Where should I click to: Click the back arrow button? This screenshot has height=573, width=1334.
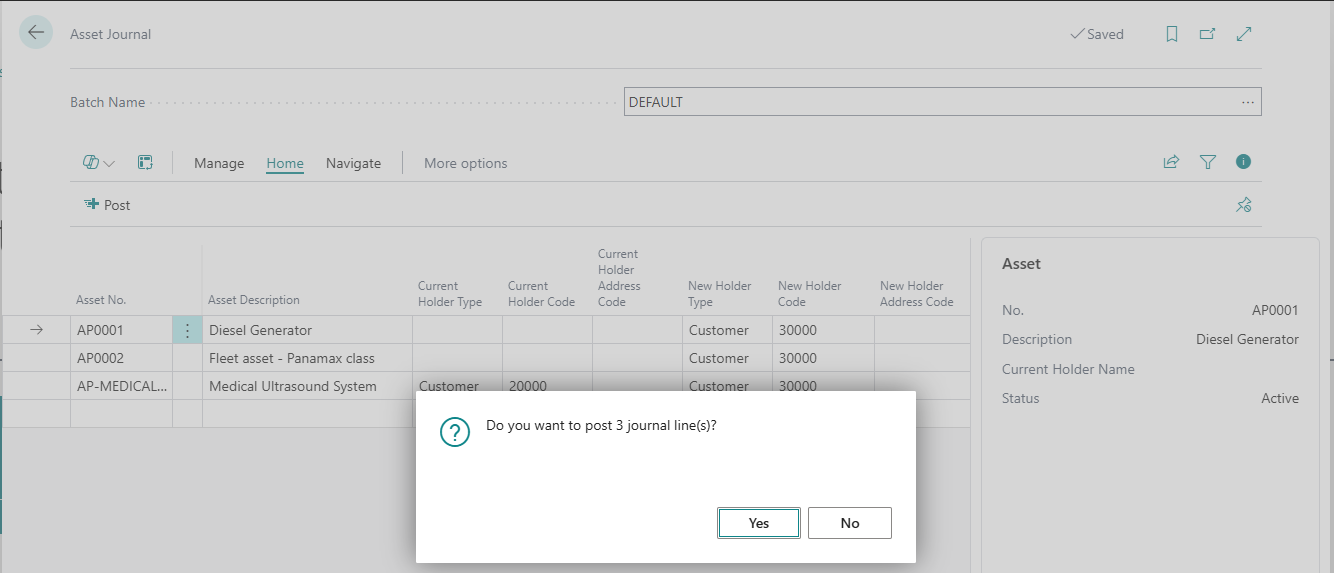coord(36,33)
